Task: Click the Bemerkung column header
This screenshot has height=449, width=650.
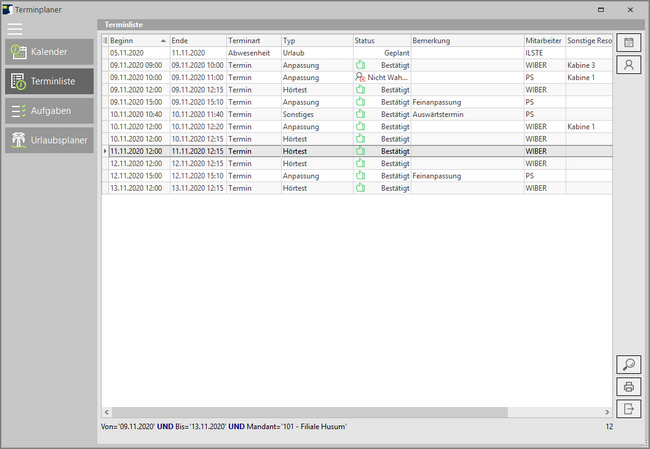Action: (x=465, y=40)
